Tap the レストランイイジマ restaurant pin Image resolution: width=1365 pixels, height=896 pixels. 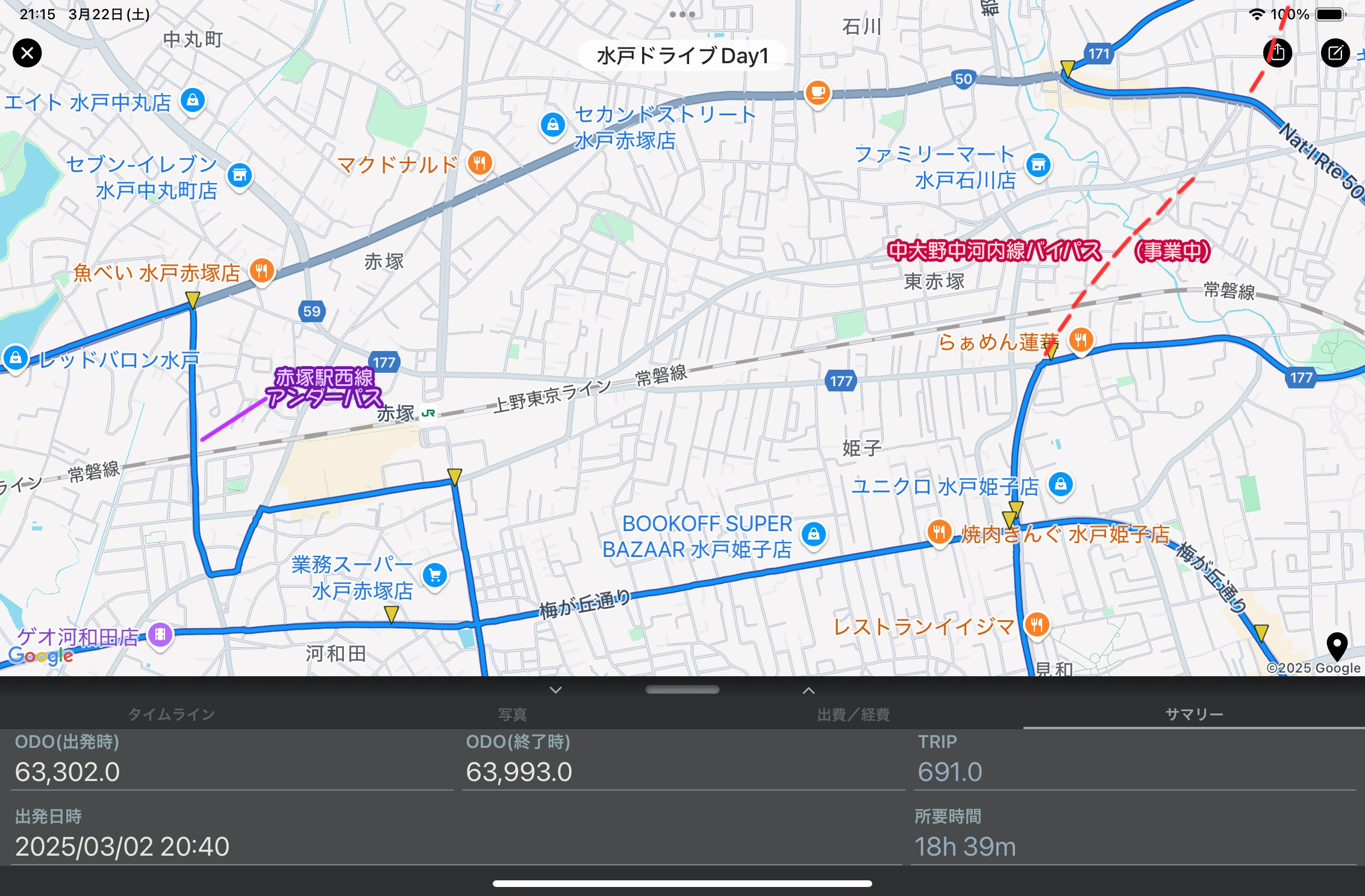point(1037,625)
